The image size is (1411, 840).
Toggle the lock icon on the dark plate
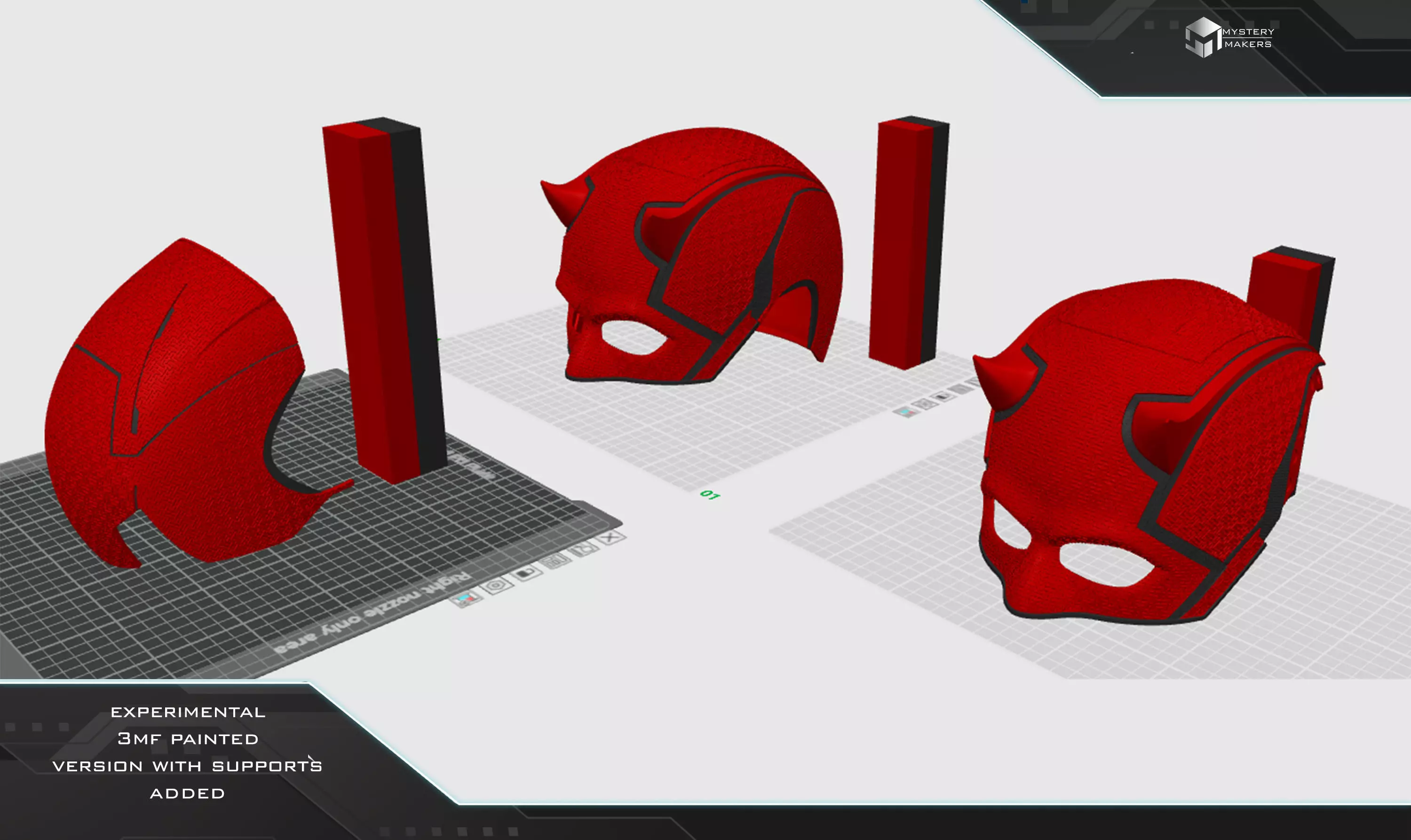pos(526,573)
